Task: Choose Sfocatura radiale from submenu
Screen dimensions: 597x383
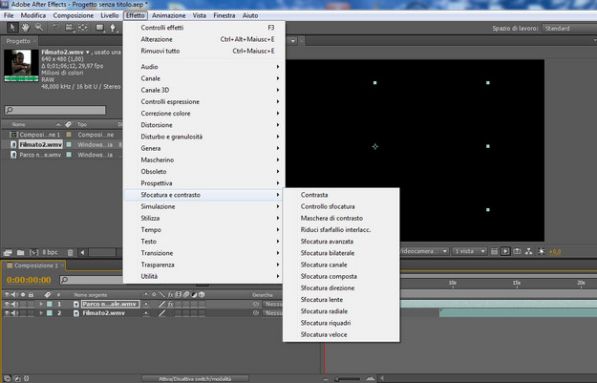Action: coord(324,311)
